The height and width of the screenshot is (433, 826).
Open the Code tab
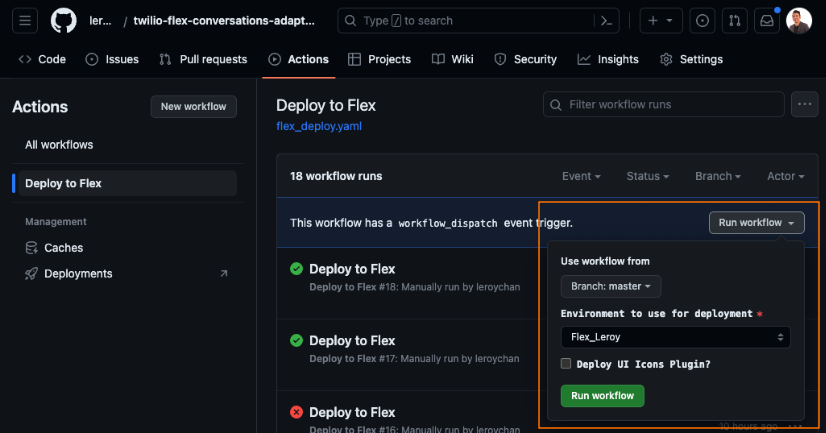pyautogui.click(x=42, y=60)
